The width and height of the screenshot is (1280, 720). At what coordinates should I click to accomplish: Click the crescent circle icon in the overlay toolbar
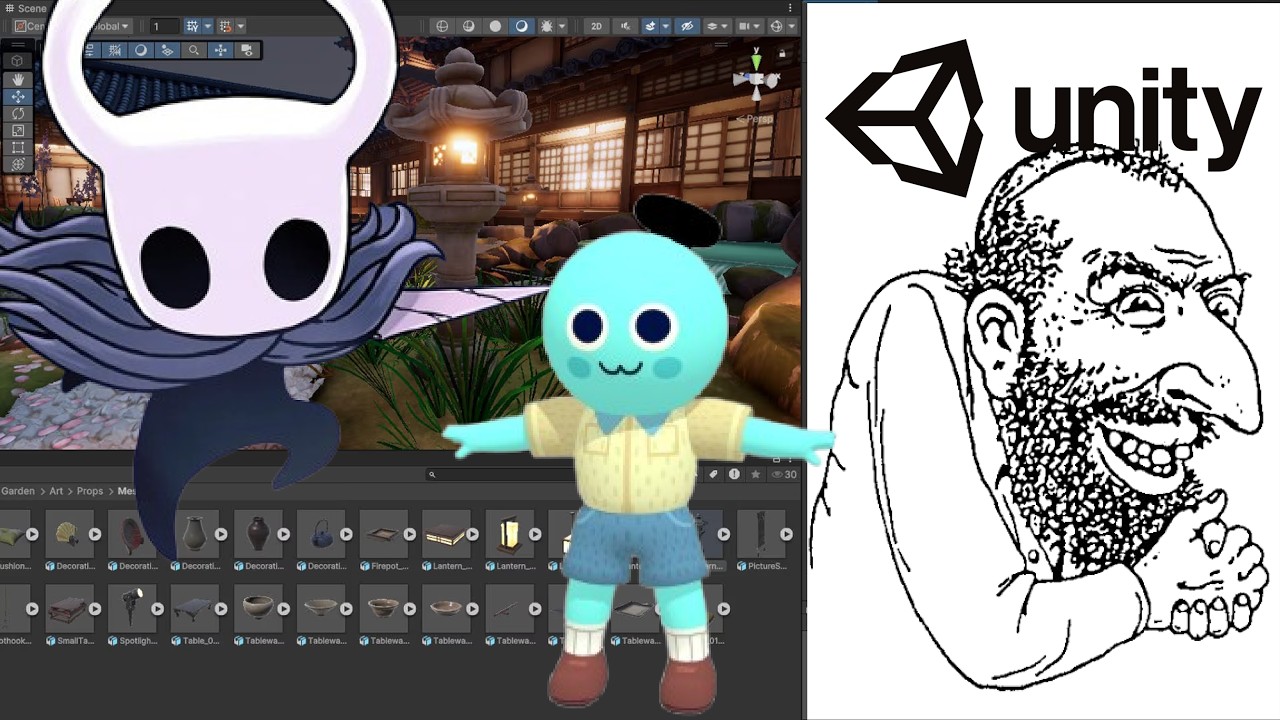[x=141, y=50]
